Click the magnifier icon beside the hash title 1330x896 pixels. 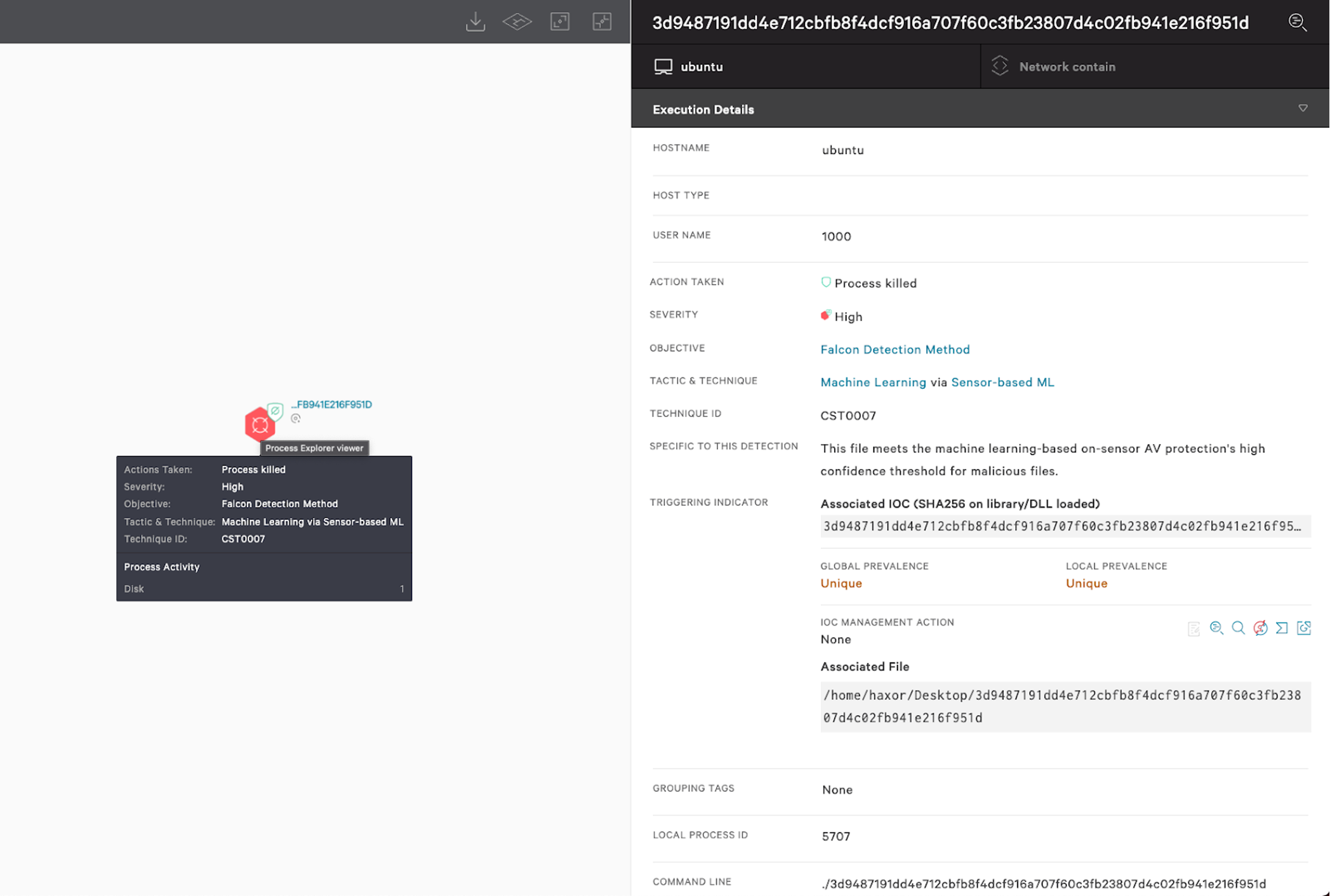tap(1298, 22)
